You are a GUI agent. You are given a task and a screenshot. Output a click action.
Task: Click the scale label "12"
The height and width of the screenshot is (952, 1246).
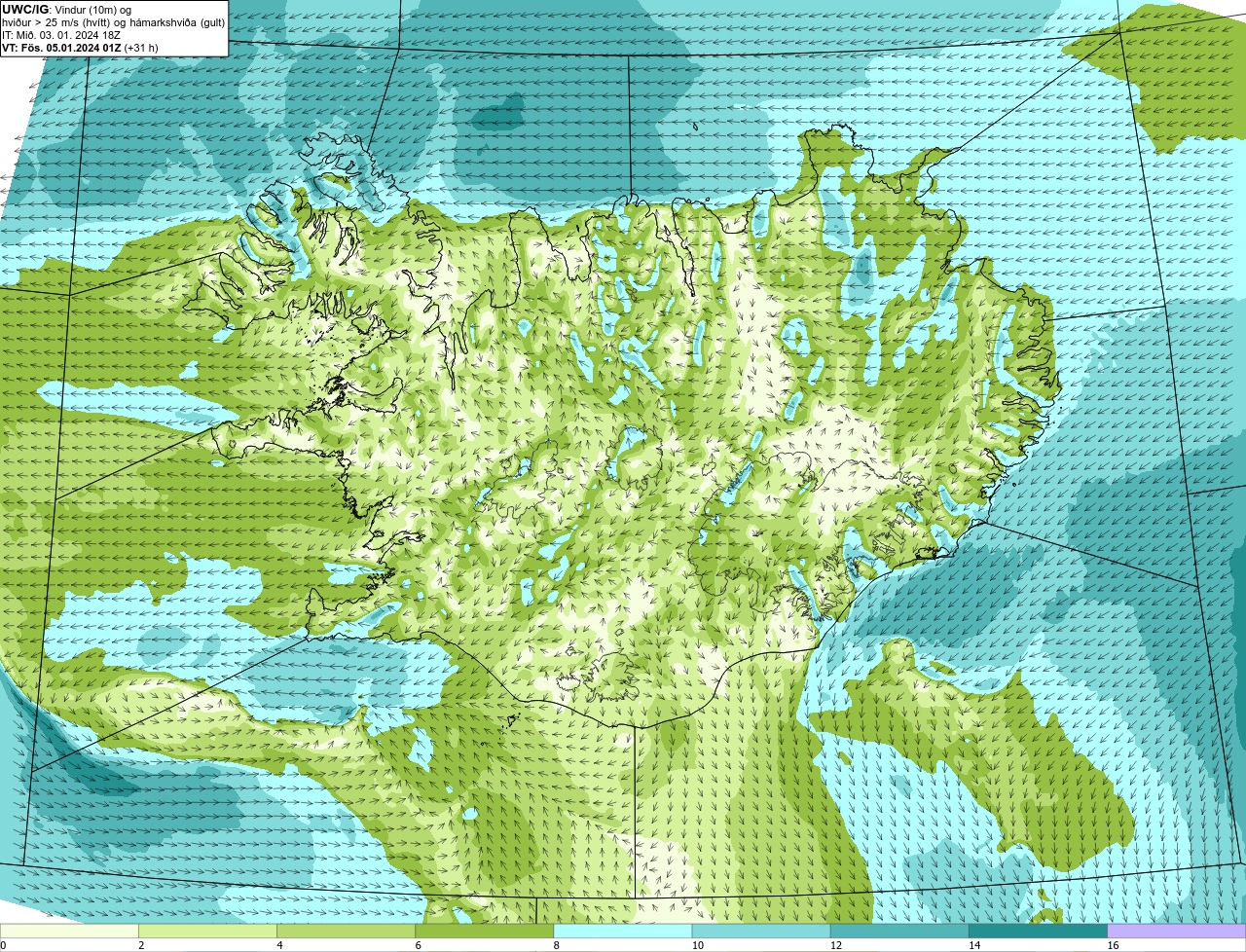coord(835,945)
